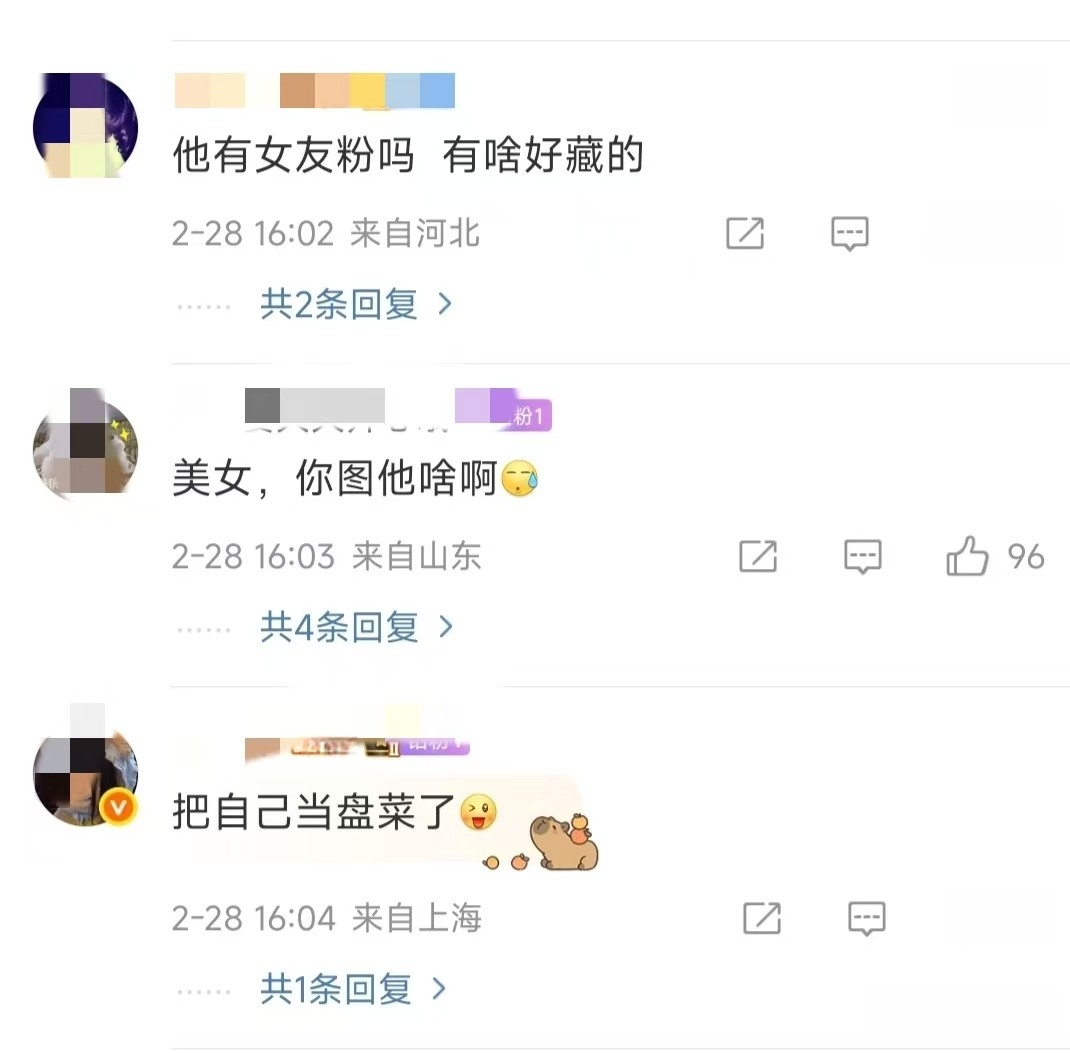Expand 共1条回复 replies
This screenshot has height=1053, width=1070.
pos(353,989)
